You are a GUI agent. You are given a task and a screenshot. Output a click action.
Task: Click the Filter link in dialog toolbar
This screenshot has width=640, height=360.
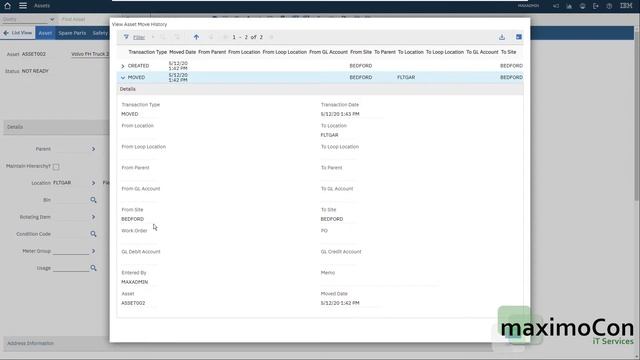pos(139,37)
